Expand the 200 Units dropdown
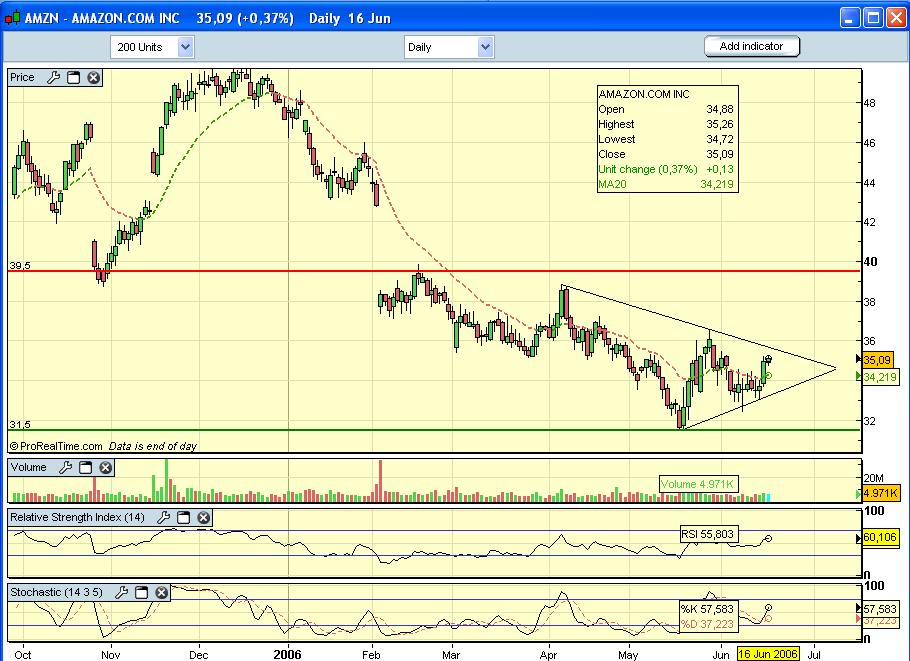910x661 pixels. pos(185,47)
